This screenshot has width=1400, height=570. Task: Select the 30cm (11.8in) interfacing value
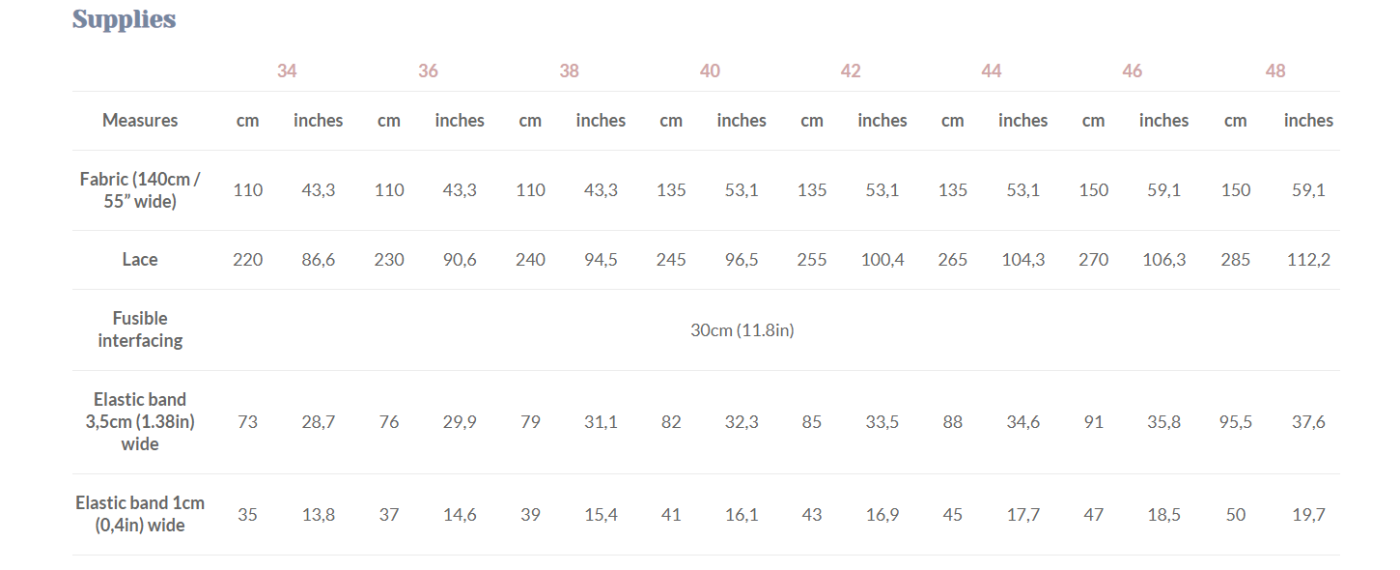point(742,330)
